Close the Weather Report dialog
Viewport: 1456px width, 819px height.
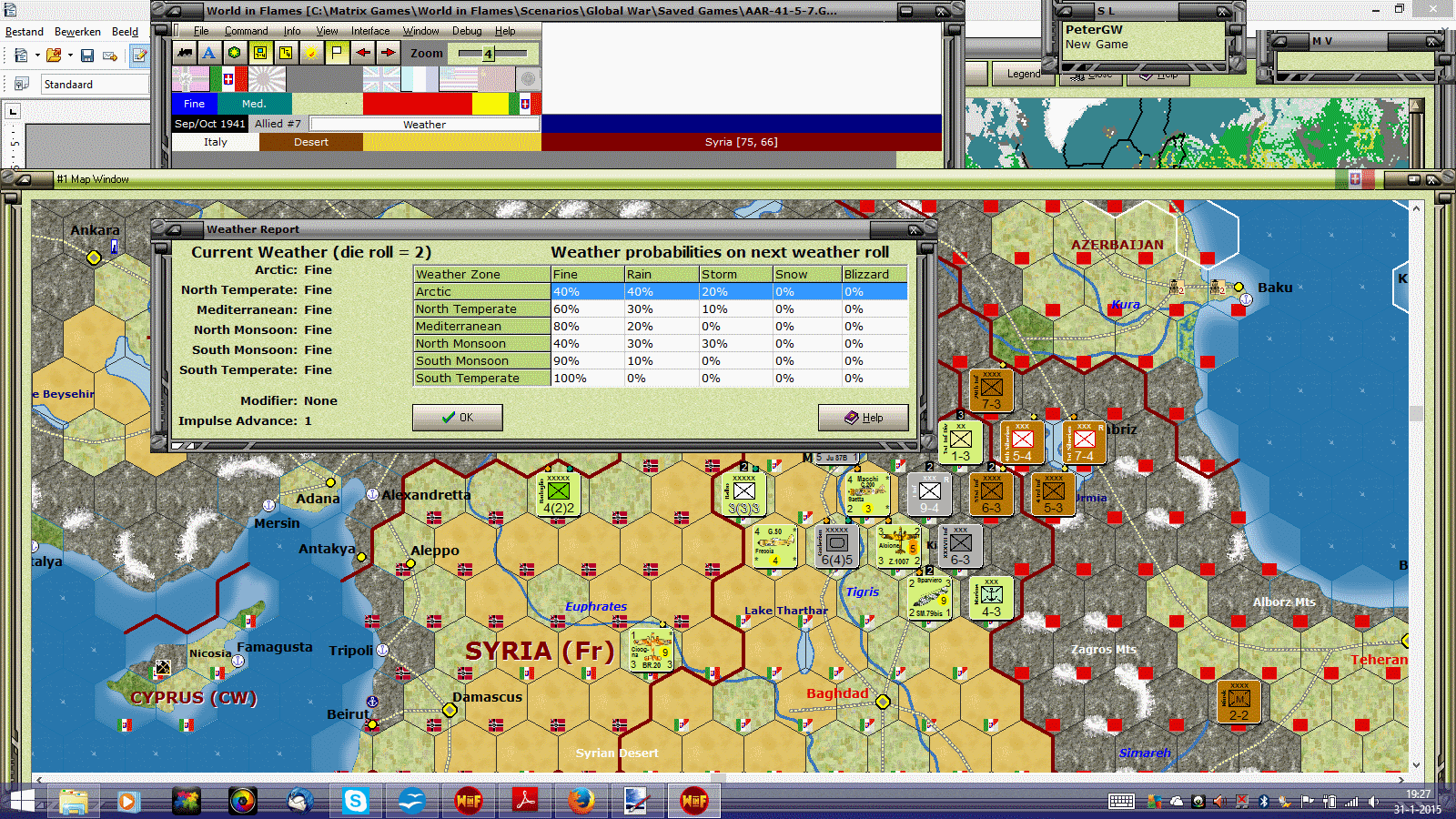point(915,229)
